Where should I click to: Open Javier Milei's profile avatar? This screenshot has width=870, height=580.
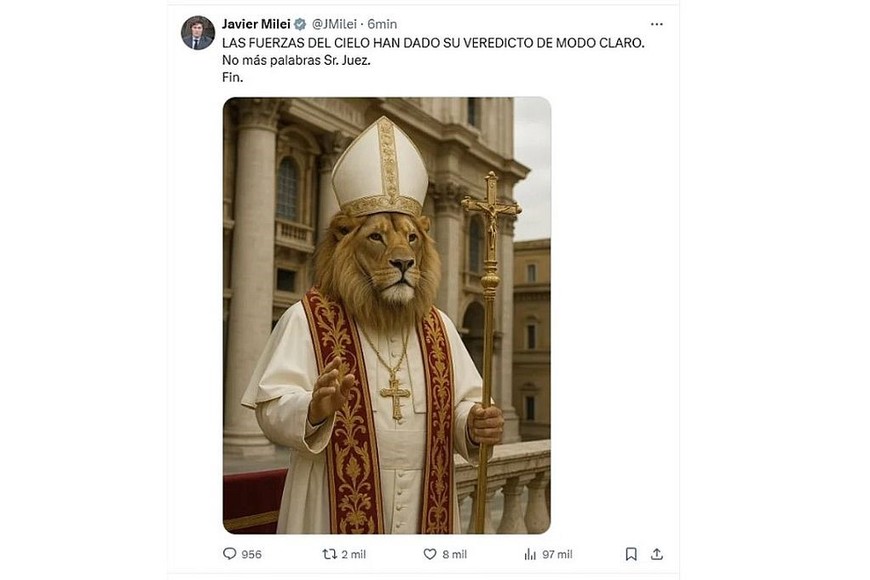(197, 33)
